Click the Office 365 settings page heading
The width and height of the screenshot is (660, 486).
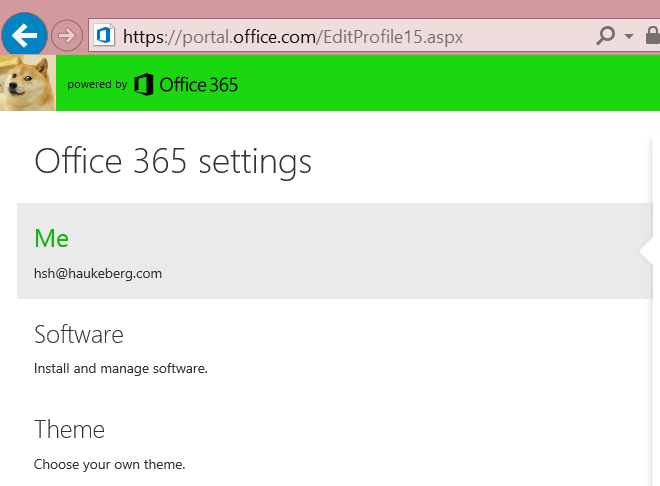(173, 161)
